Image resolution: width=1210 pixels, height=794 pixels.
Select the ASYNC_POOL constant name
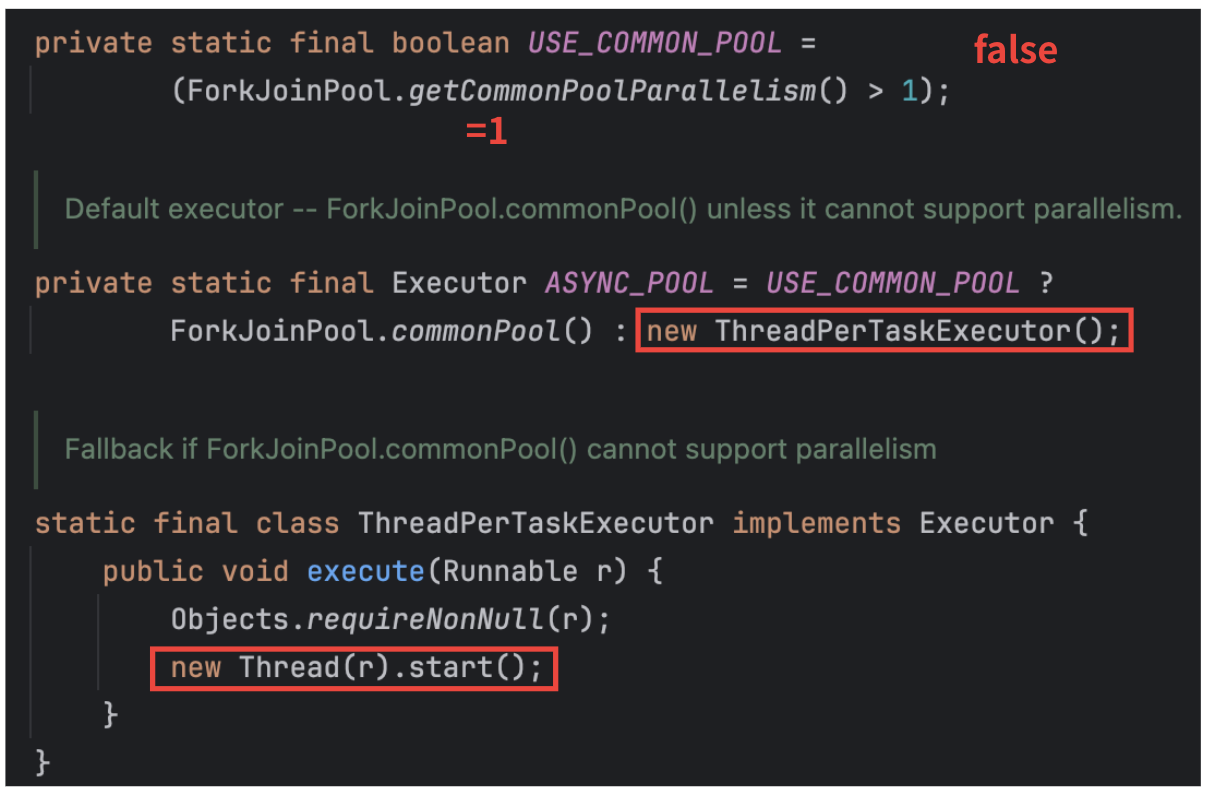click(x=629, y=283)
